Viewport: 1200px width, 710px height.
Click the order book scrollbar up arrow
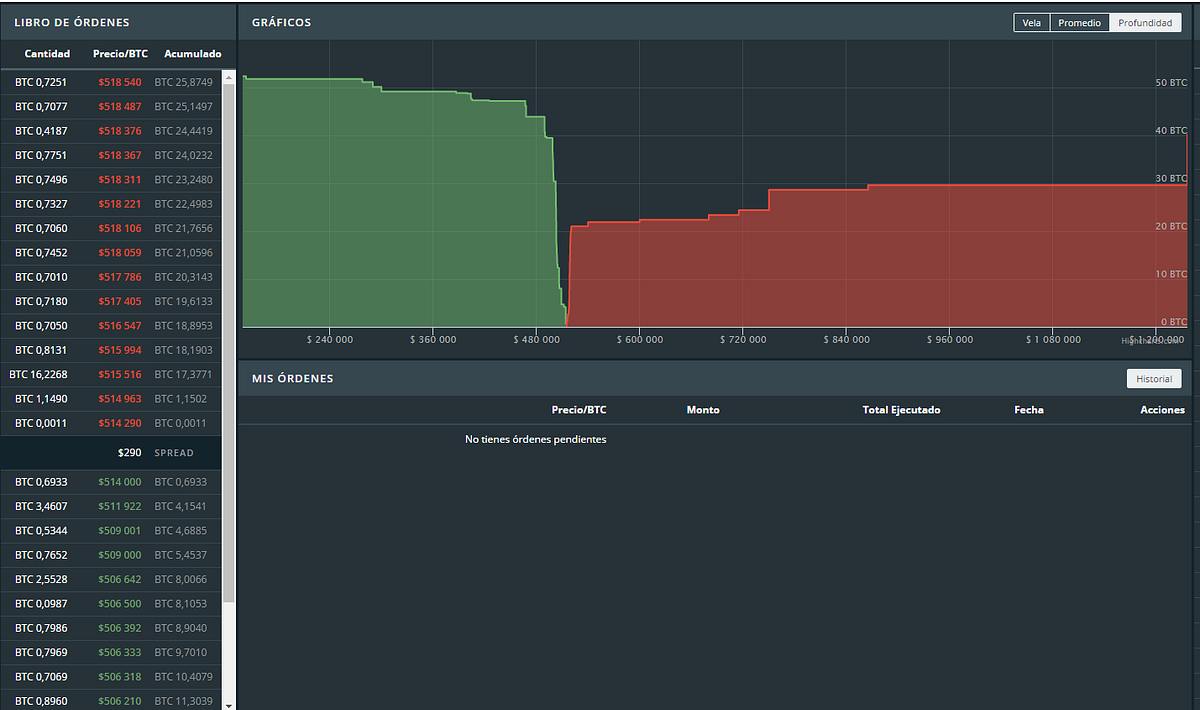(x=230, y=77)
